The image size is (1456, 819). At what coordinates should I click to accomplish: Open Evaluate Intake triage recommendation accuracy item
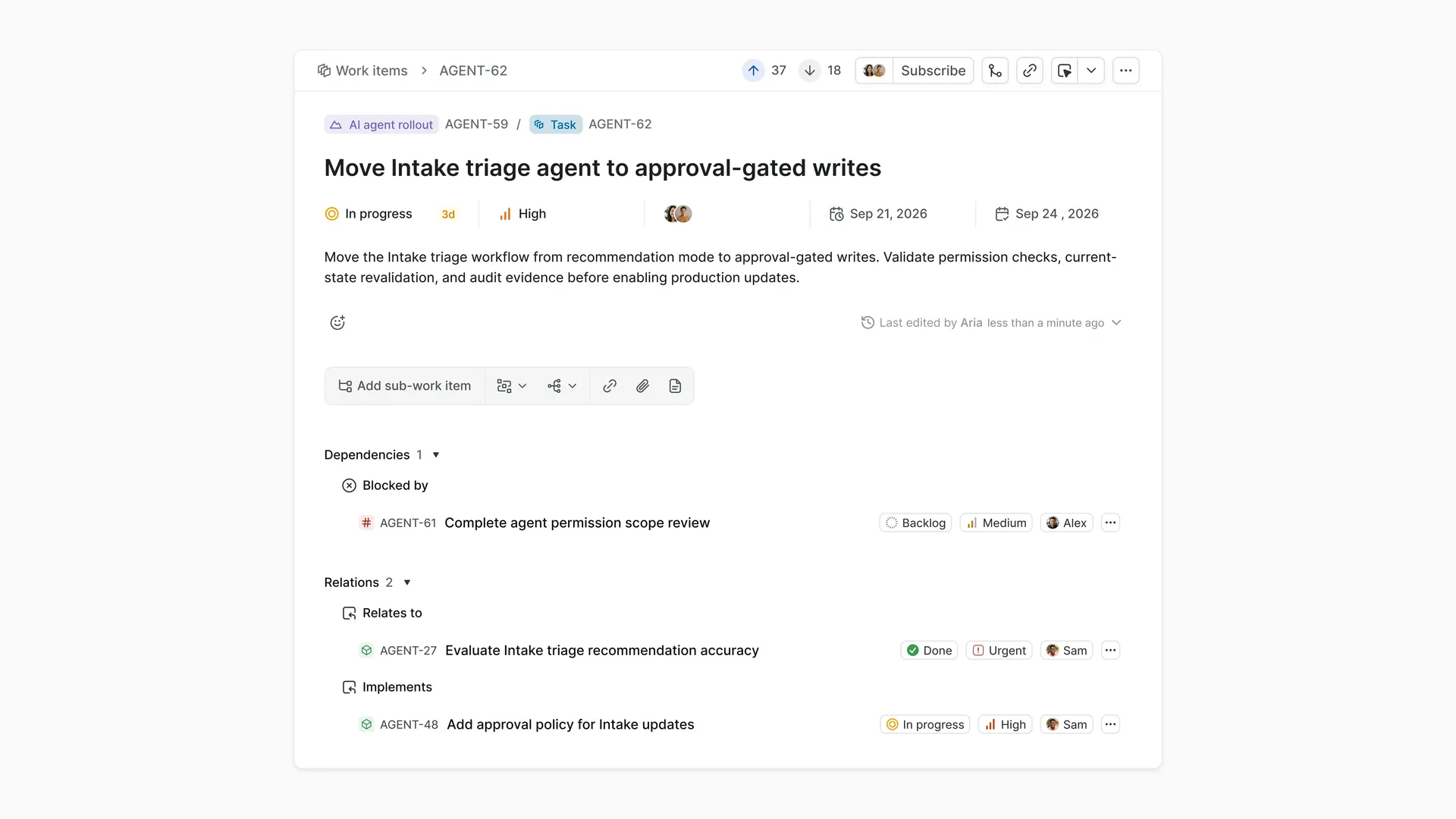point(602,651)
